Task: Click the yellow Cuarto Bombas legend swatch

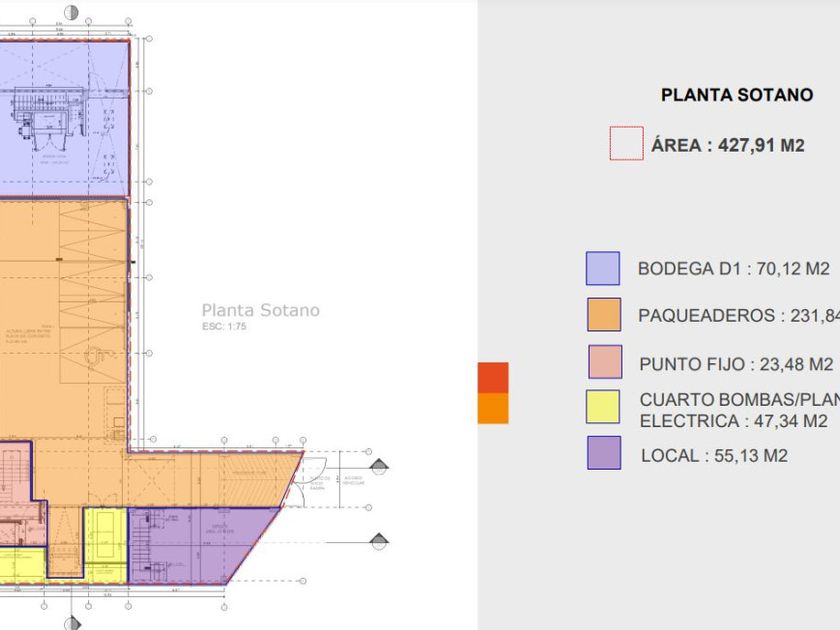Action: click(603, 407)
